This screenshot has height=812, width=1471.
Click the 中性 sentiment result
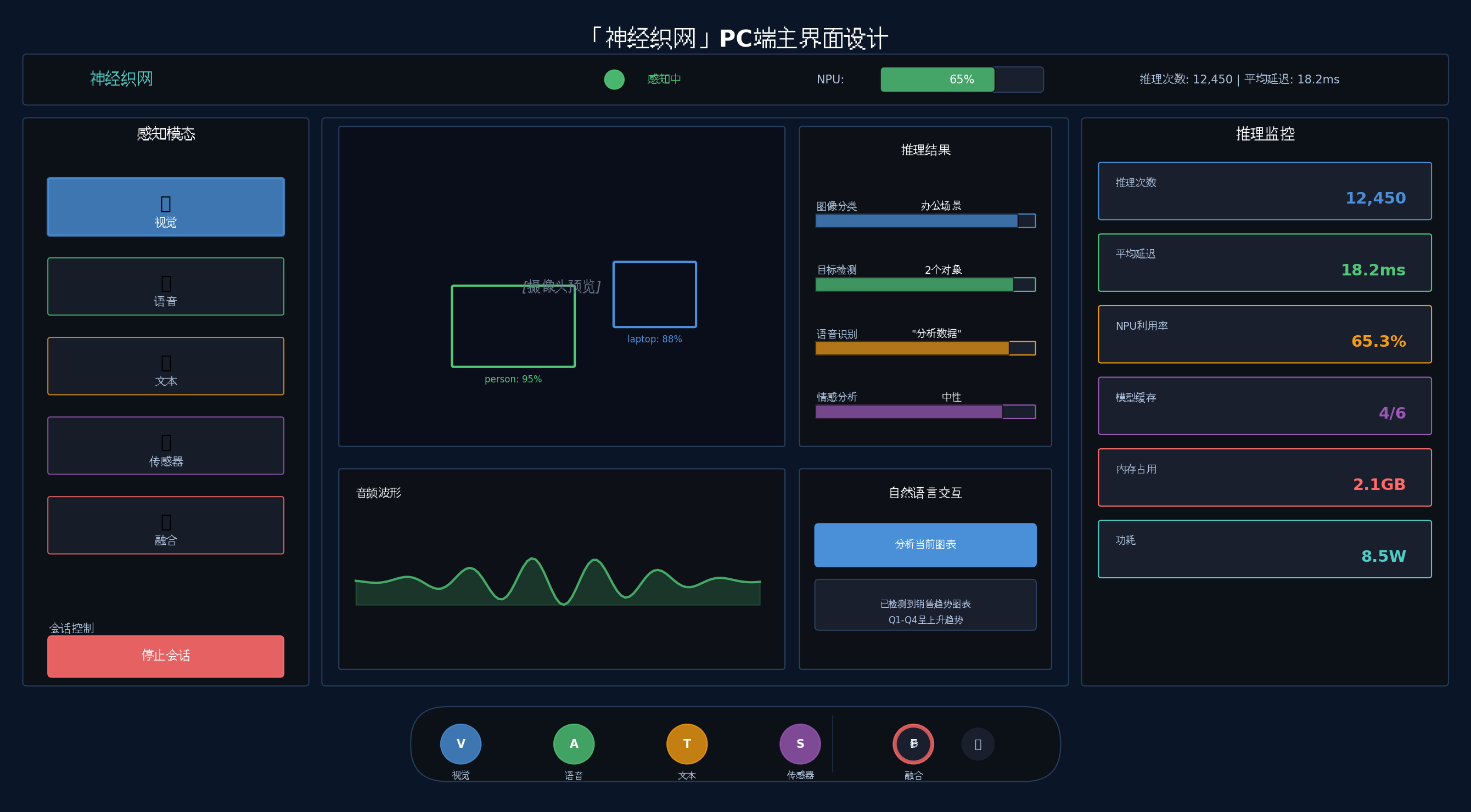(x=951, y=397)
